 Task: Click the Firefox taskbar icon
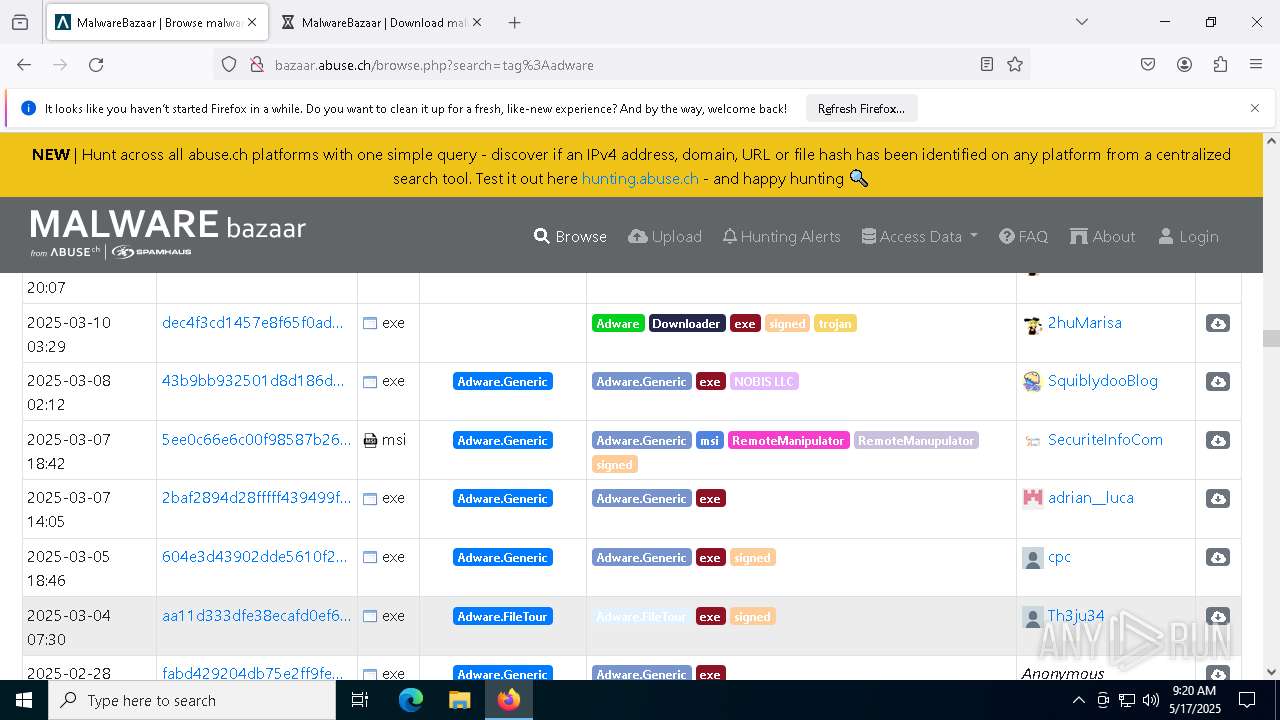pos(509,700)
